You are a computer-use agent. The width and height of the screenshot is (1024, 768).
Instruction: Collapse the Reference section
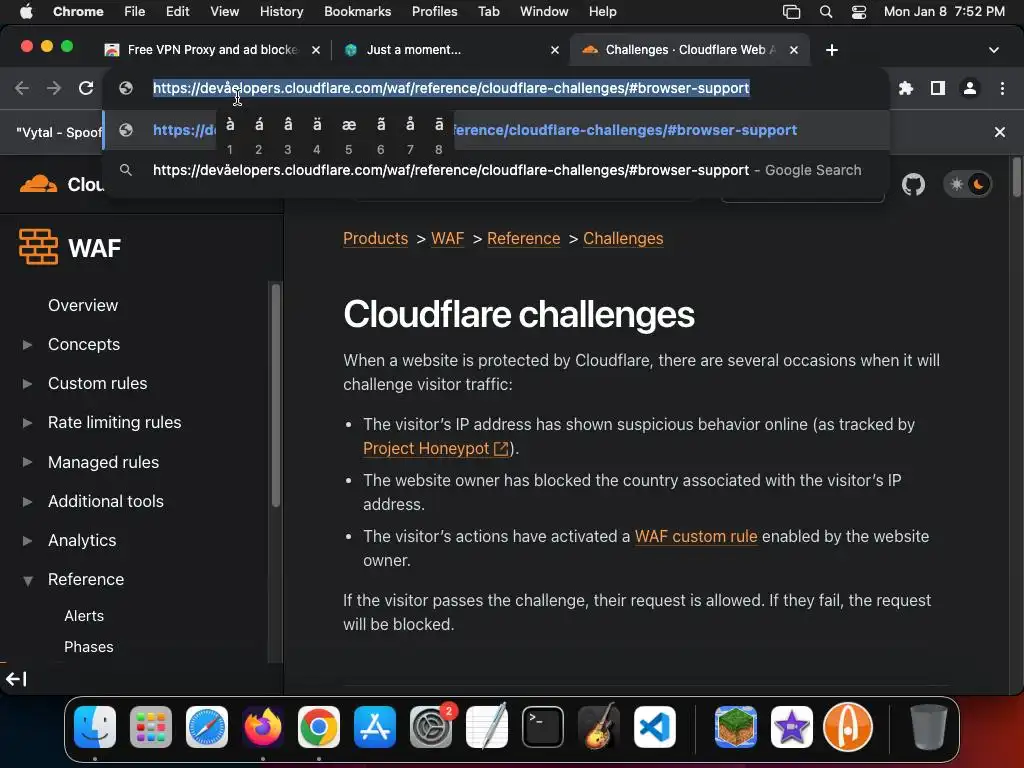coord(27,580)
